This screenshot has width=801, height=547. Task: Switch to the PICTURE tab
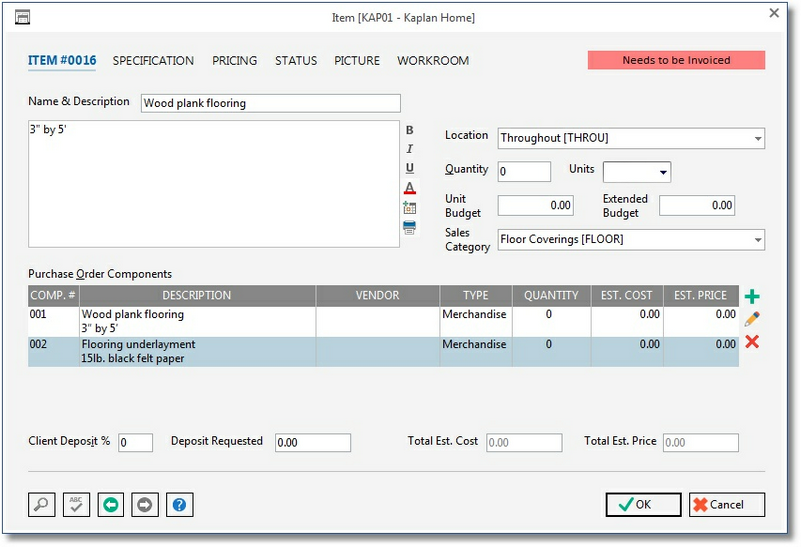pyautogui.click(x=357, y=60)
